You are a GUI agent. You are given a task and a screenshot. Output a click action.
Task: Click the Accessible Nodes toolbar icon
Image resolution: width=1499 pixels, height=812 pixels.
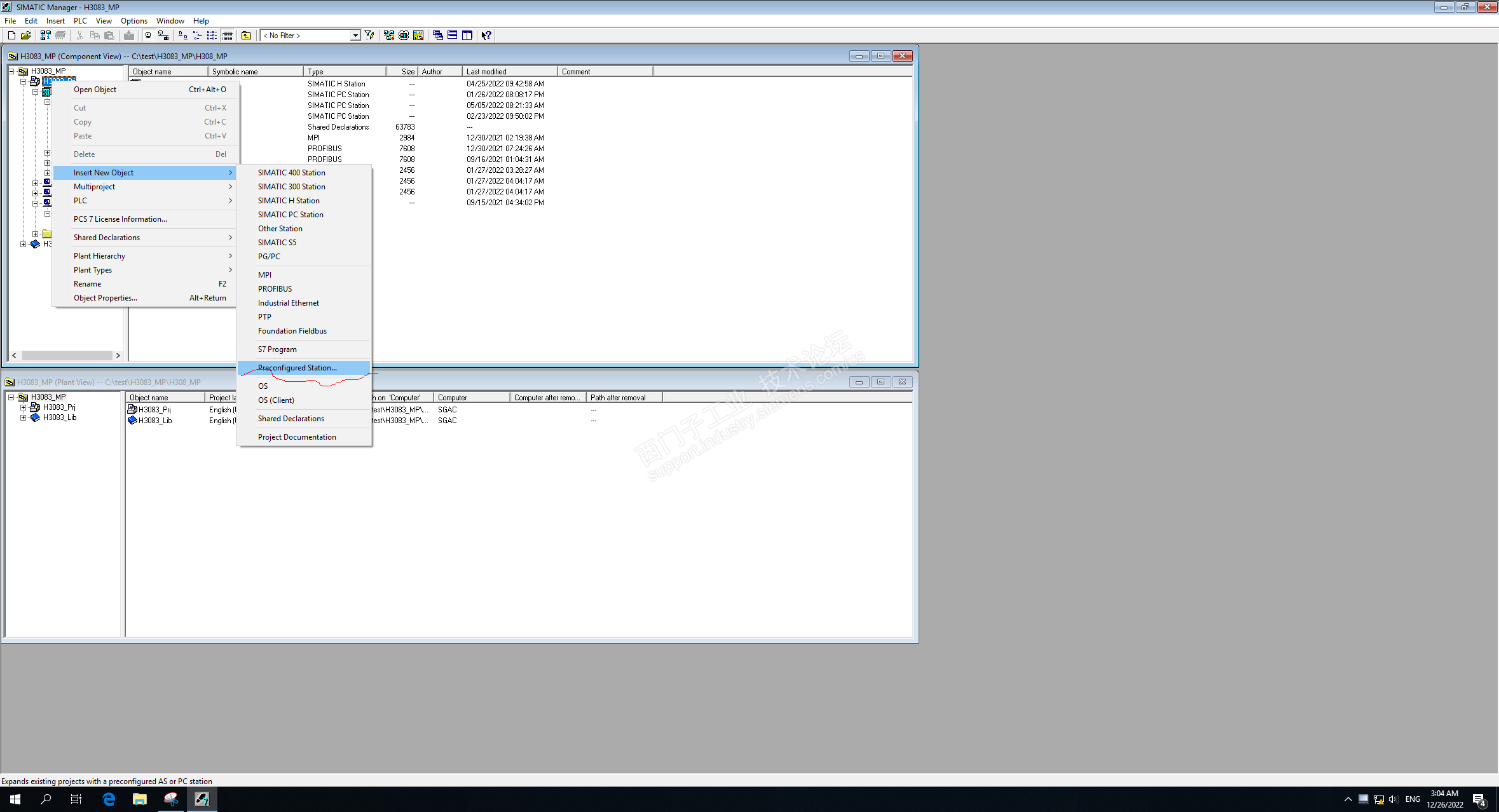click(45, 36)
